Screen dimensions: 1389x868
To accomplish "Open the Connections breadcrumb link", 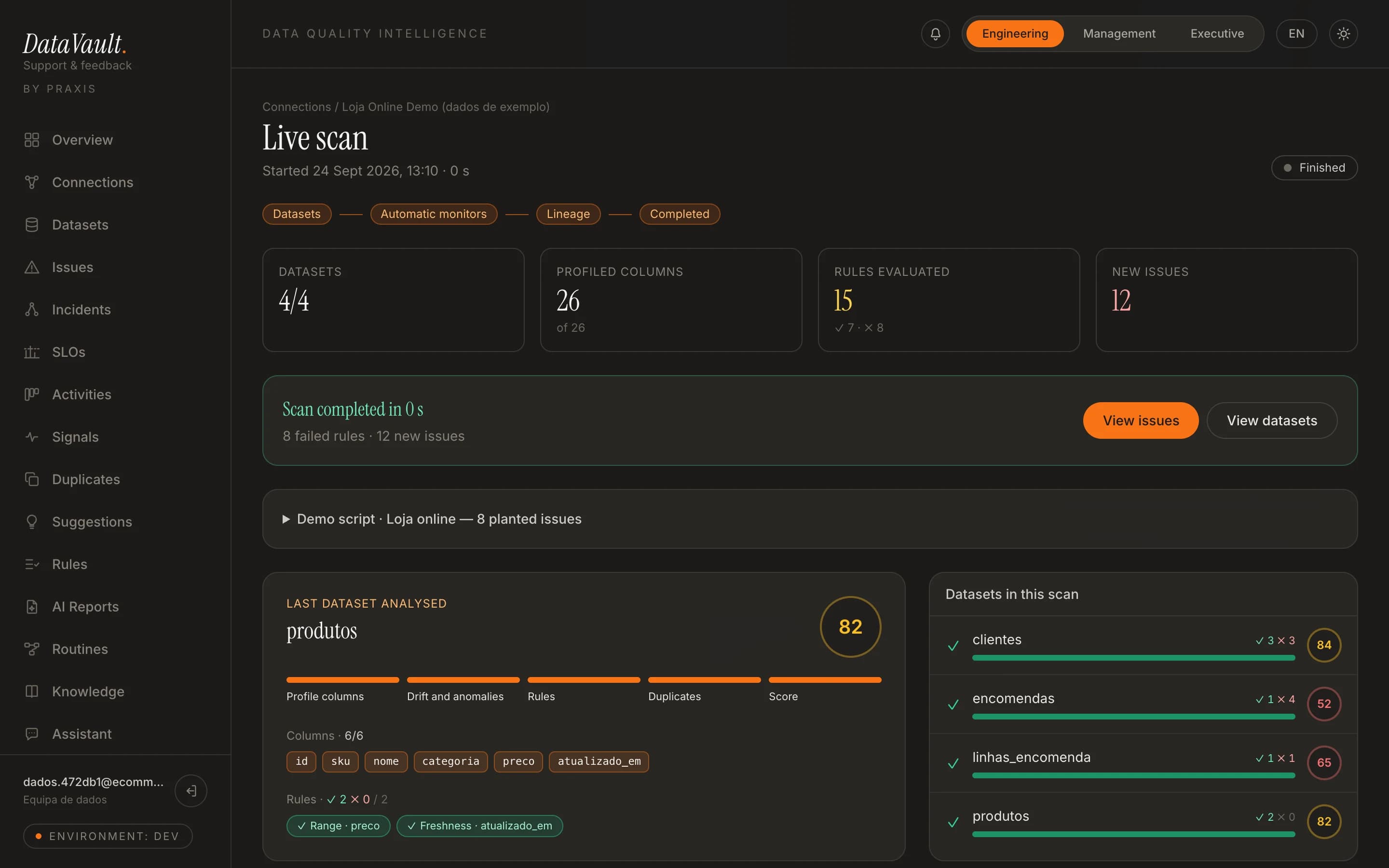I will (297, 107).
